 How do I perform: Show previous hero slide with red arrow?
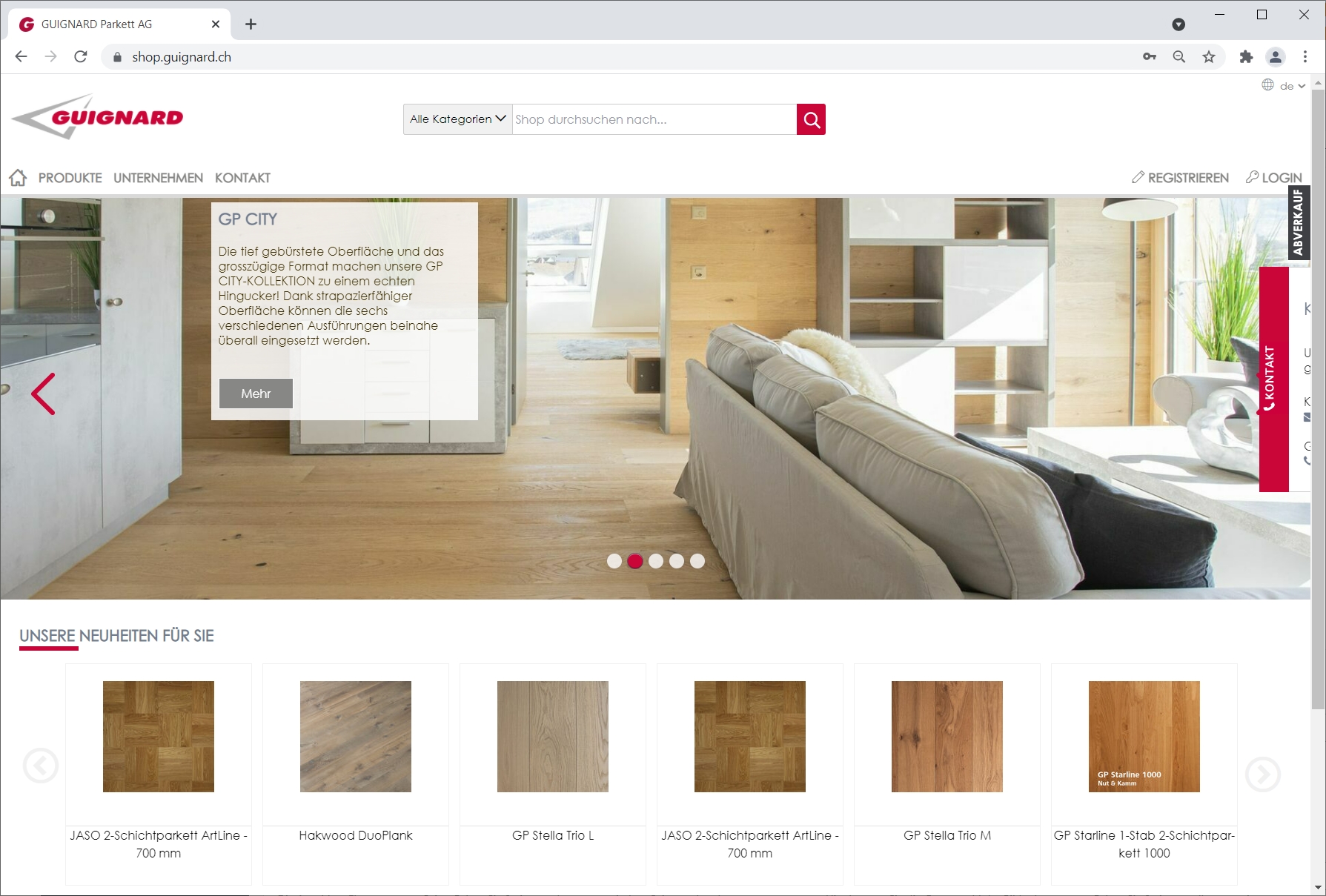pyautogui.click(x=43, y=394)
